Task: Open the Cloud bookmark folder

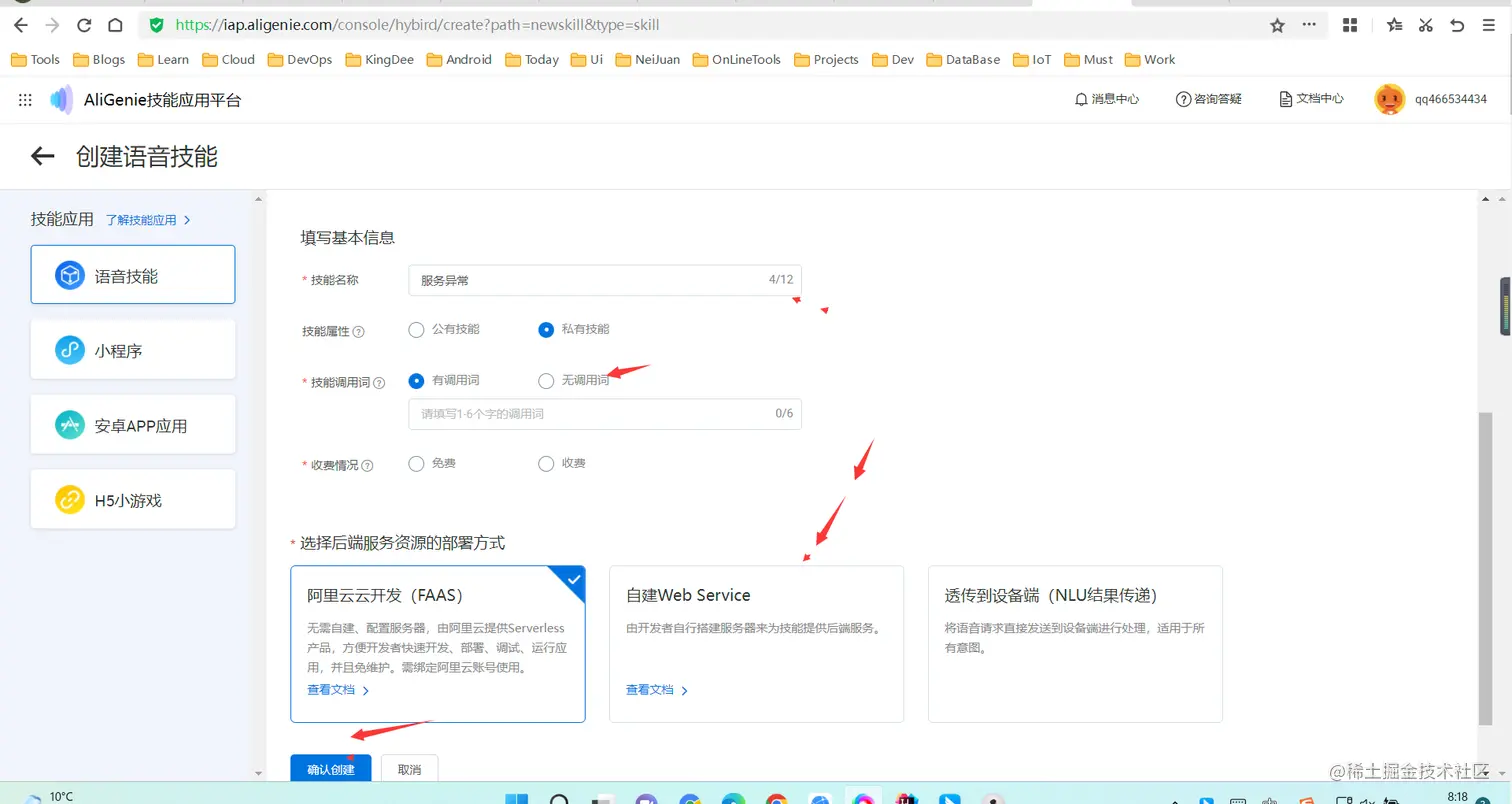Action: point(228,60)
